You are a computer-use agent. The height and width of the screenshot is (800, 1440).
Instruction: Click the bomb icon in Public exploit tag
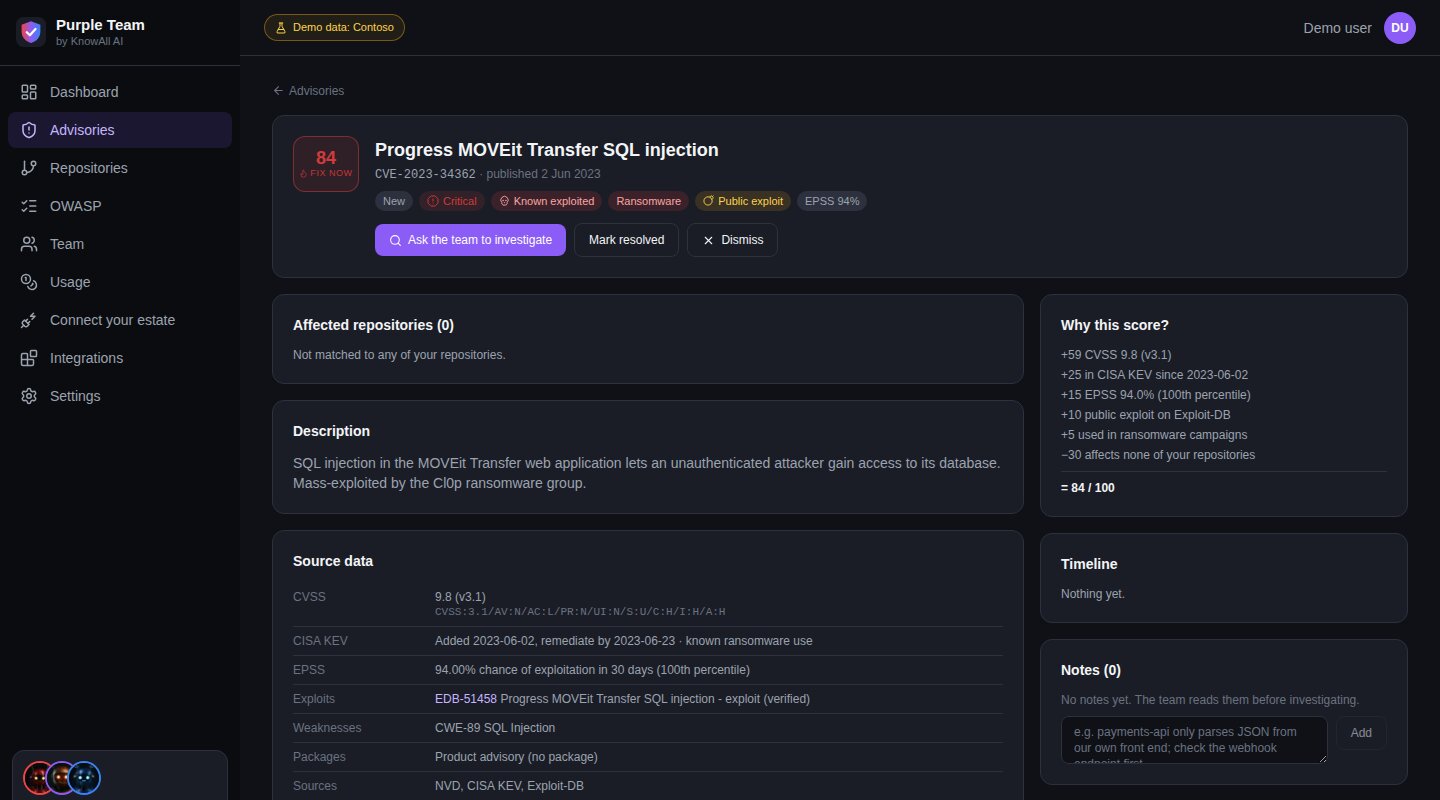[708, 201]
